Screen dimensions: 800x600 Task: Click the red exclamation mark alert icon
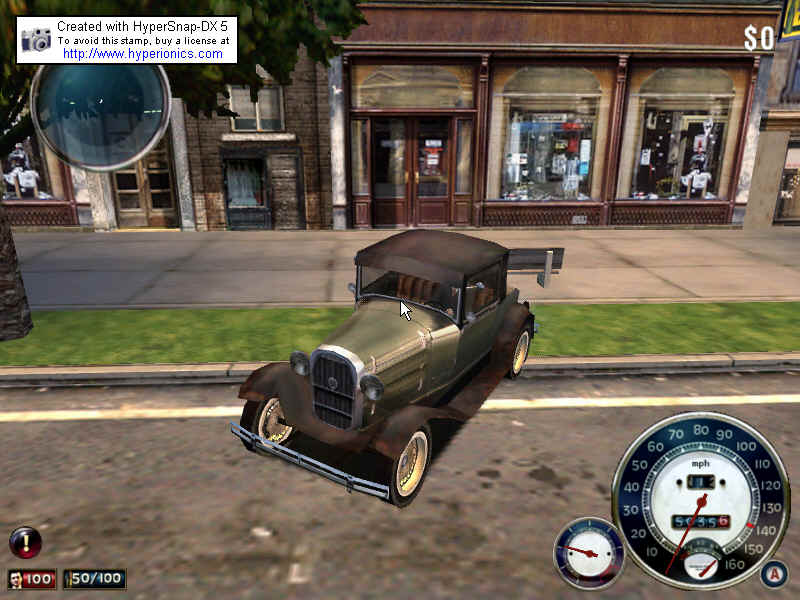25,542
